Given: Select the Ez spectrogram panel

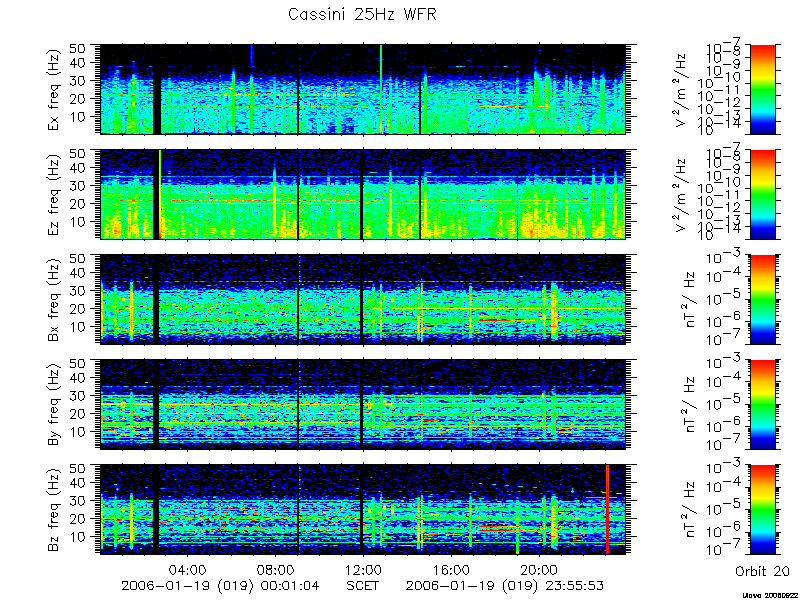Looking at the screenshot, I should tap(362, 194).
